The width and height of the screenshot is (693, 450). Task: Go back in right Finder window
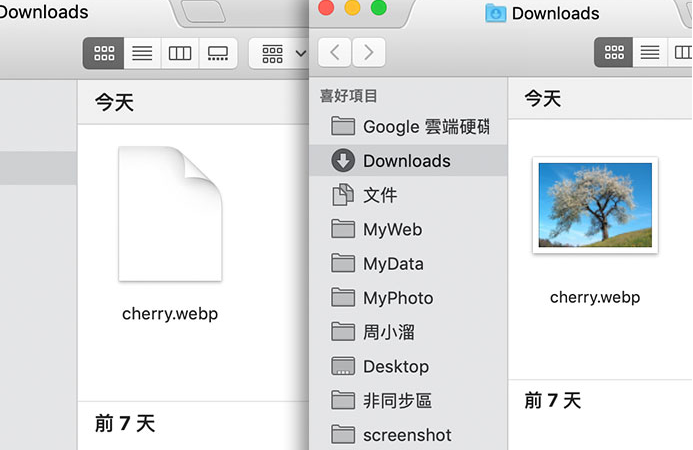335,53
